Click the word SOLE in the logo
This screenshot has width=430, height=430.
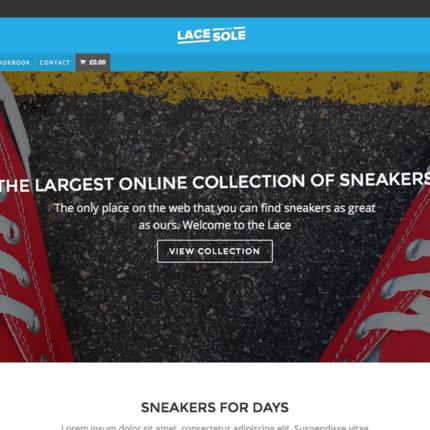coord(229,35)
